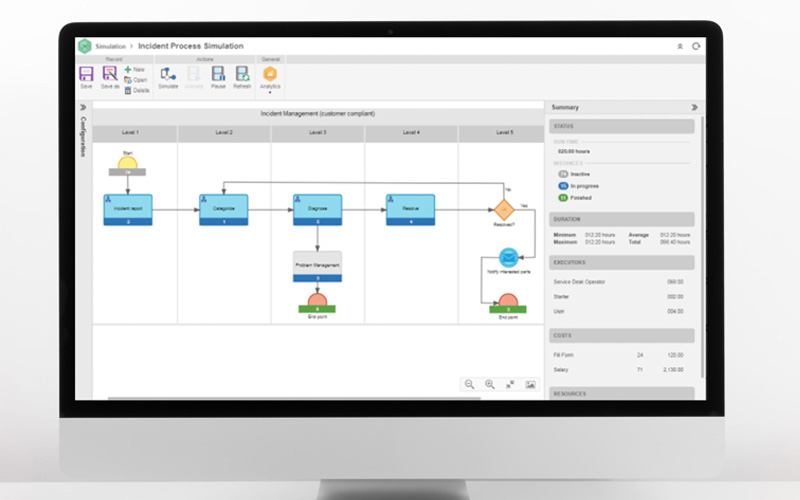This screenshot has height=500, width=800.
Task: Click the Save icon in the Record group
Action: (x=86, y=75)
